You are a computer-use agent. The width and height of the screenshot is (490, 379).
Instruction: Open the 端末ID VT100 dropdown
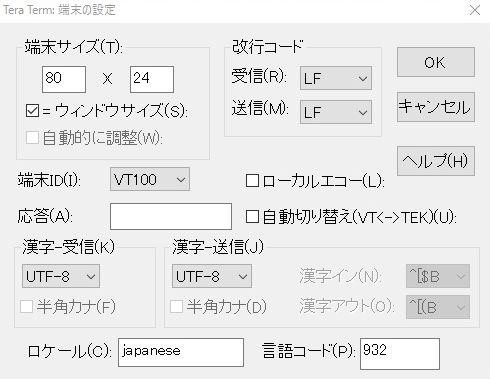coord(150,179)
